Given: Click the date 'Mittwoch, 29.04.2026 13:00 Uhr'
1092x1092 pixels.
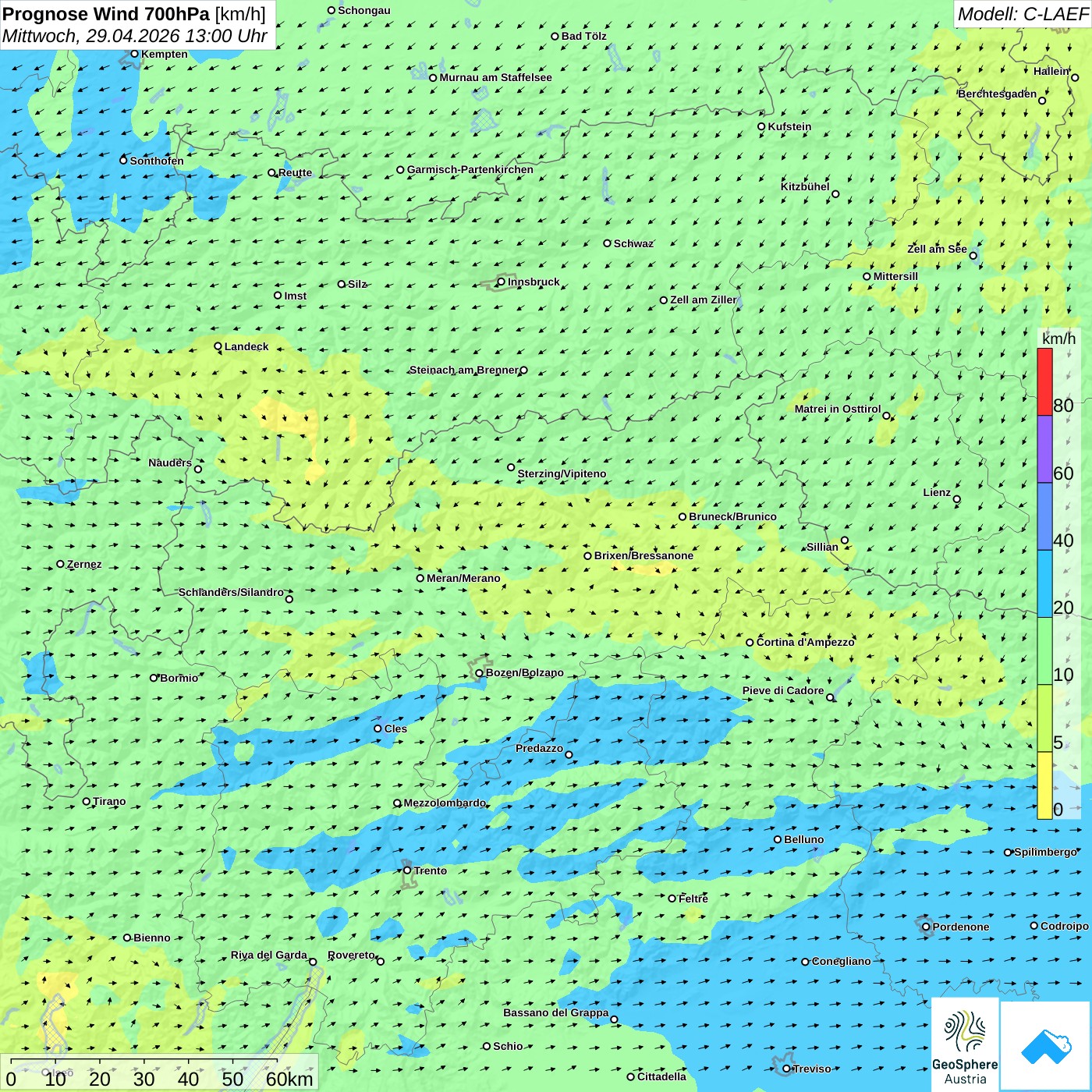Looking at the screenshot, I should 135,36.
